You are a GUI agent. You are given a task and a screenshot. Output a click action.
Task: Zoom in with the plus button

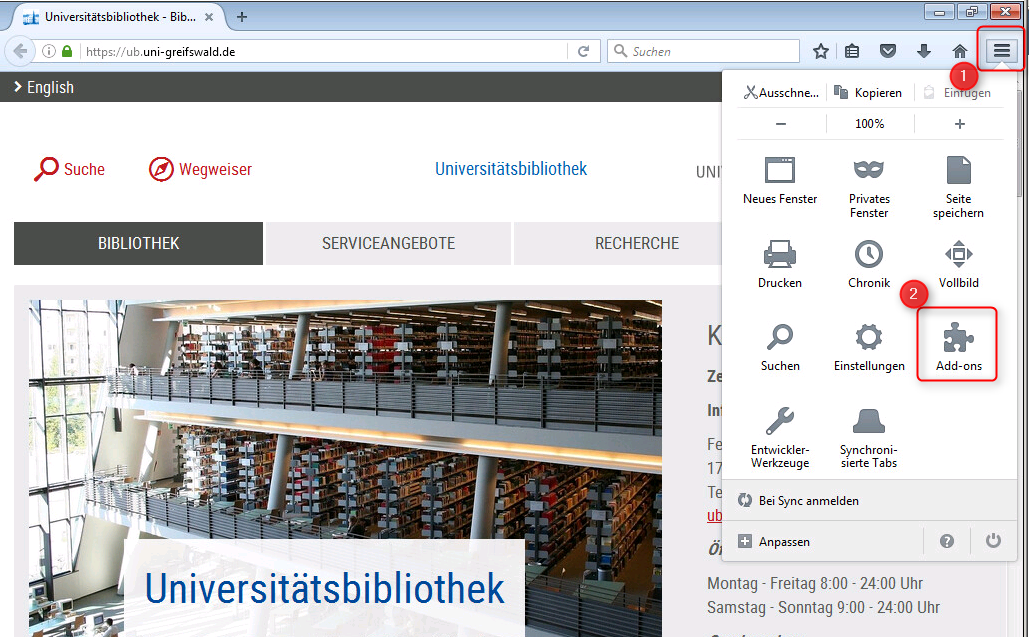coord(959,124)
